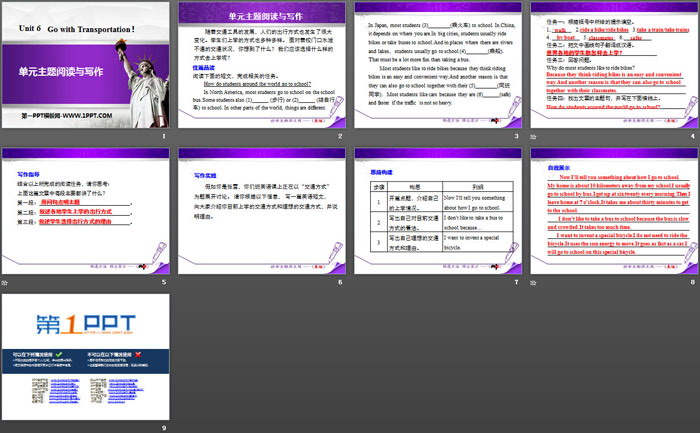Select slide 2 thumbnail with purple title banner

pos(262,65)
